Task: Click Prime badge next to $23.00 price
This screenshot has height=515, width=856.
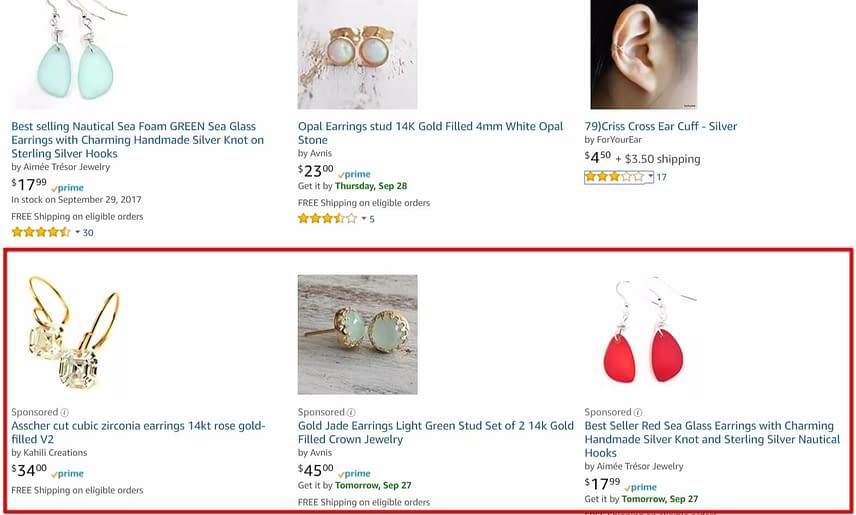Action: tap(355, 174)
